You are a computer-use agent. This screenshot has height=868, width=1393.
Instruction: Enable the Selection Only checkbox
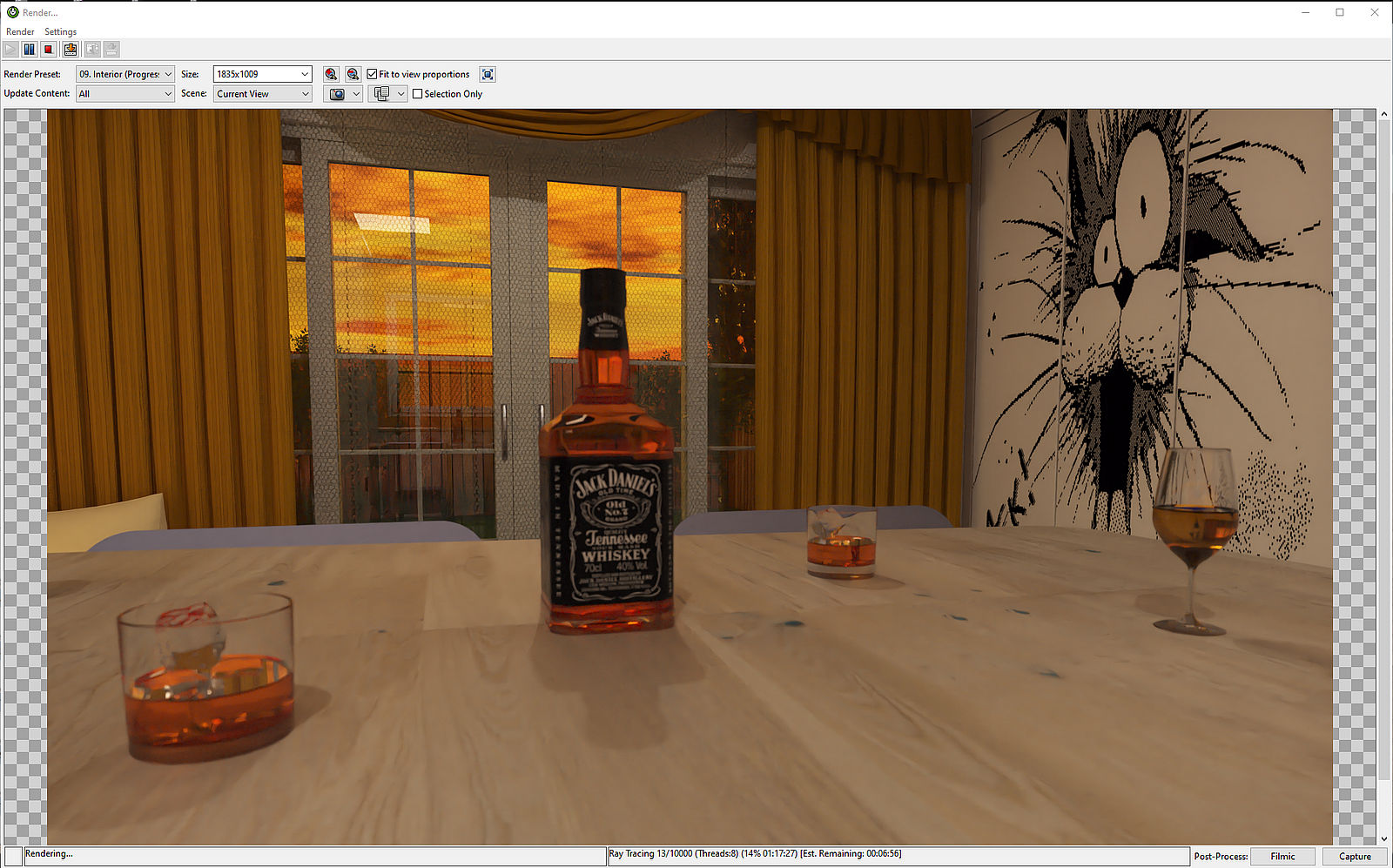pyautogui.click(x=418, y=94)
